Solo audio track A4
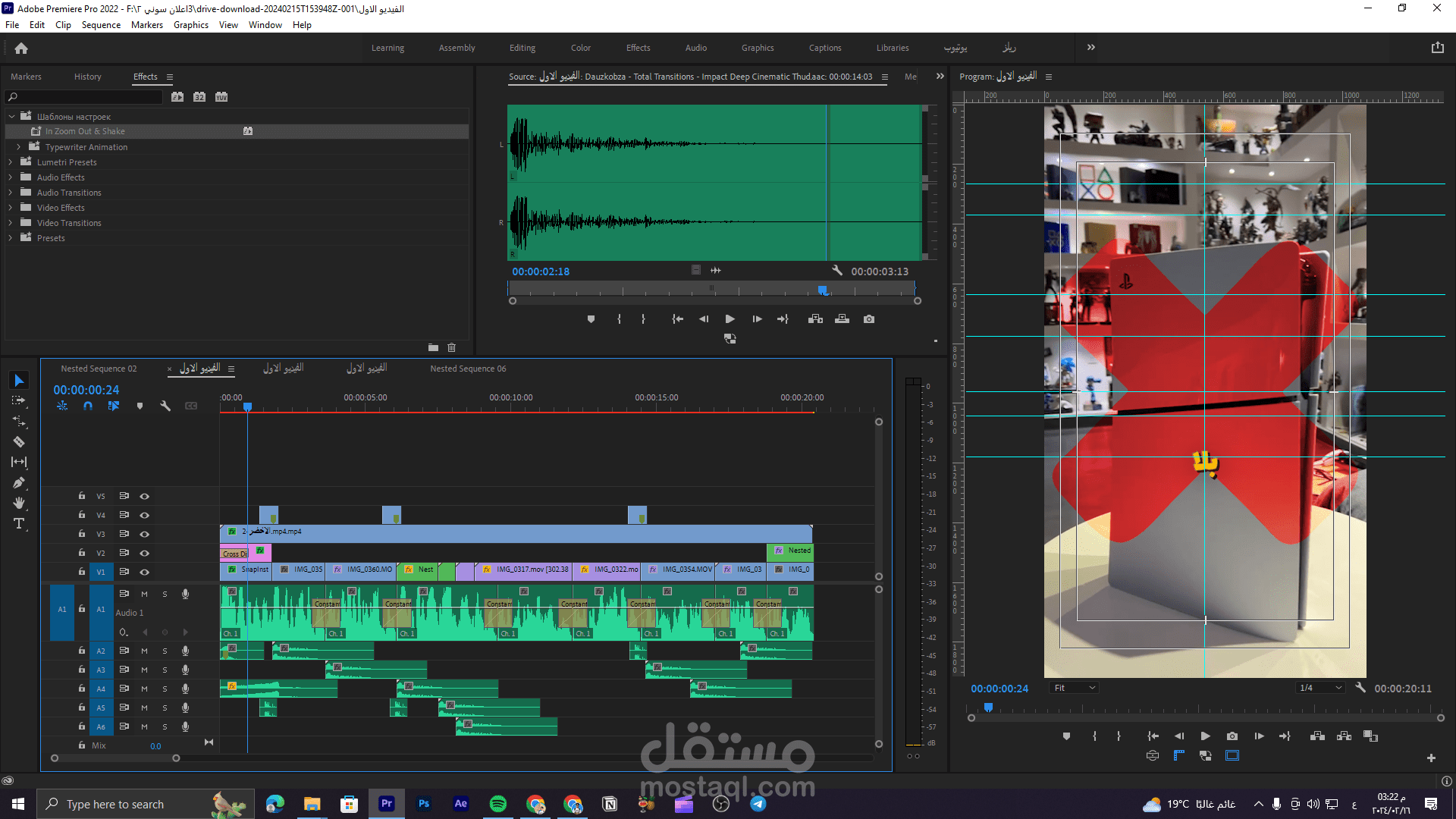Screen dimensions: 1456x819 165,689
